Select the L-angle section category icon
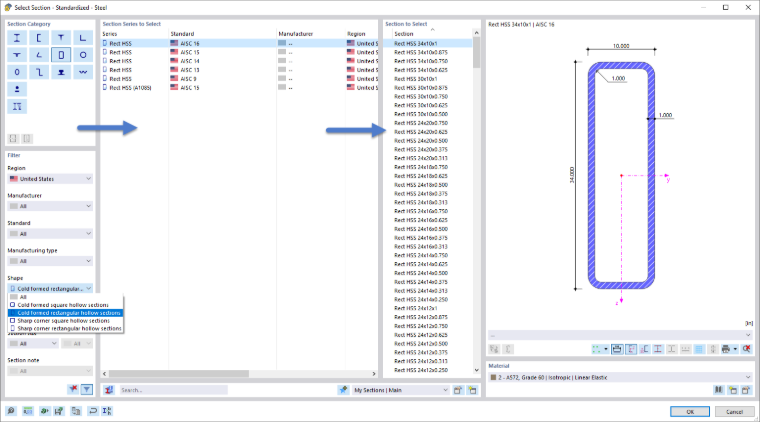The image size is (760, 422). (x=83, y=38)
